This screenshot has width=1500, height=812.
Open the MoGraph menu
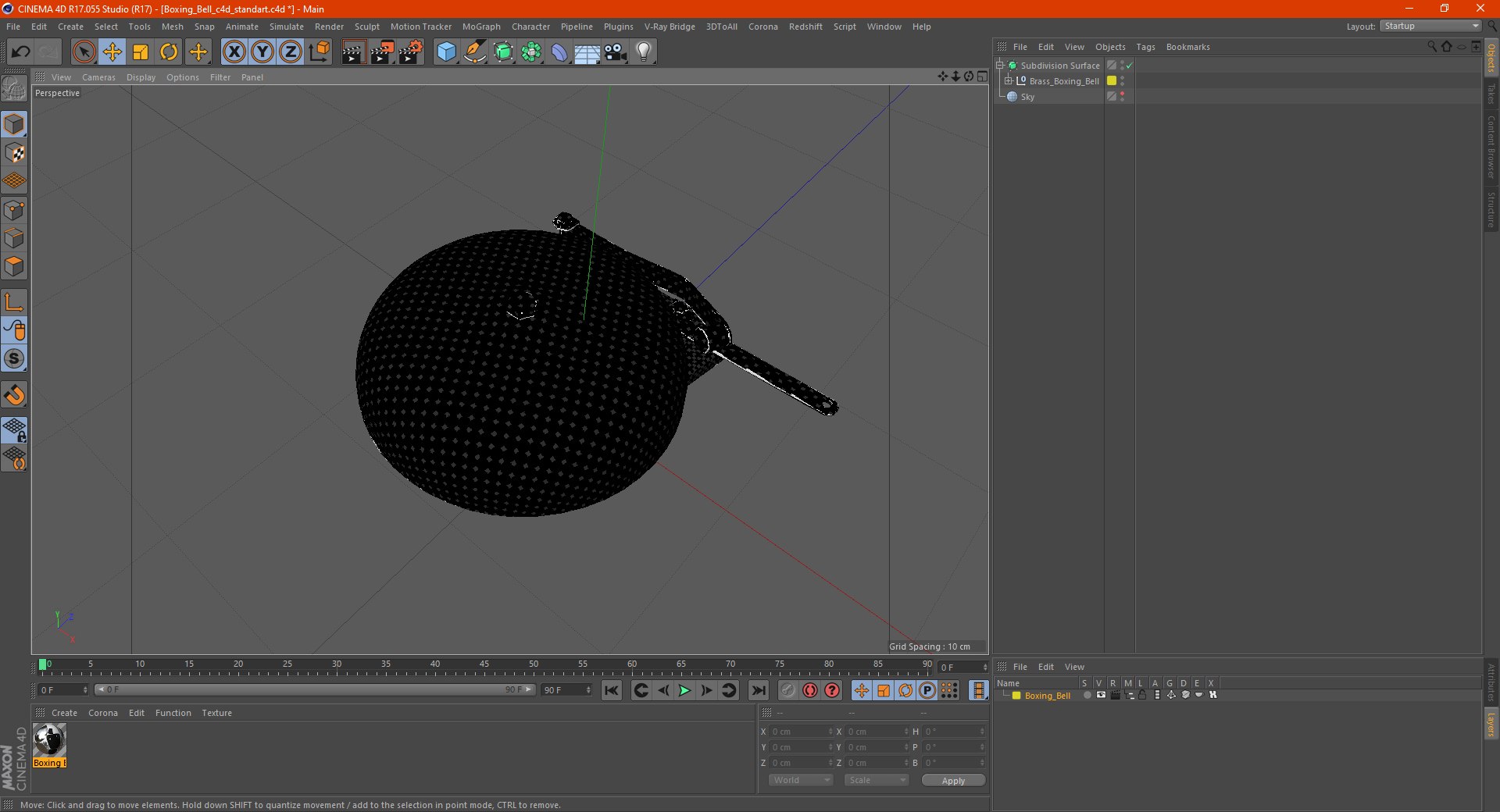[x=481, y=27]
